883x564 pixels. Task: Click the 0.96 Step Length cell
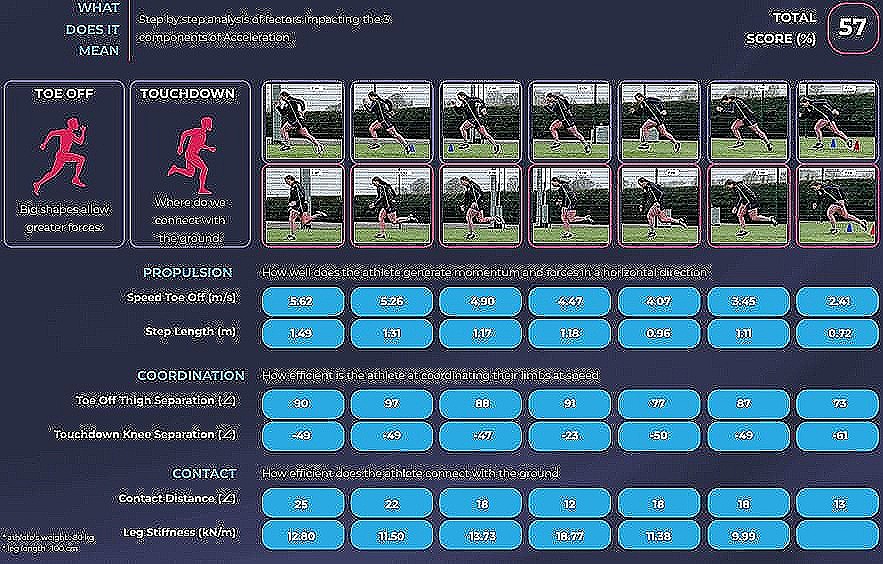(659, 334)
